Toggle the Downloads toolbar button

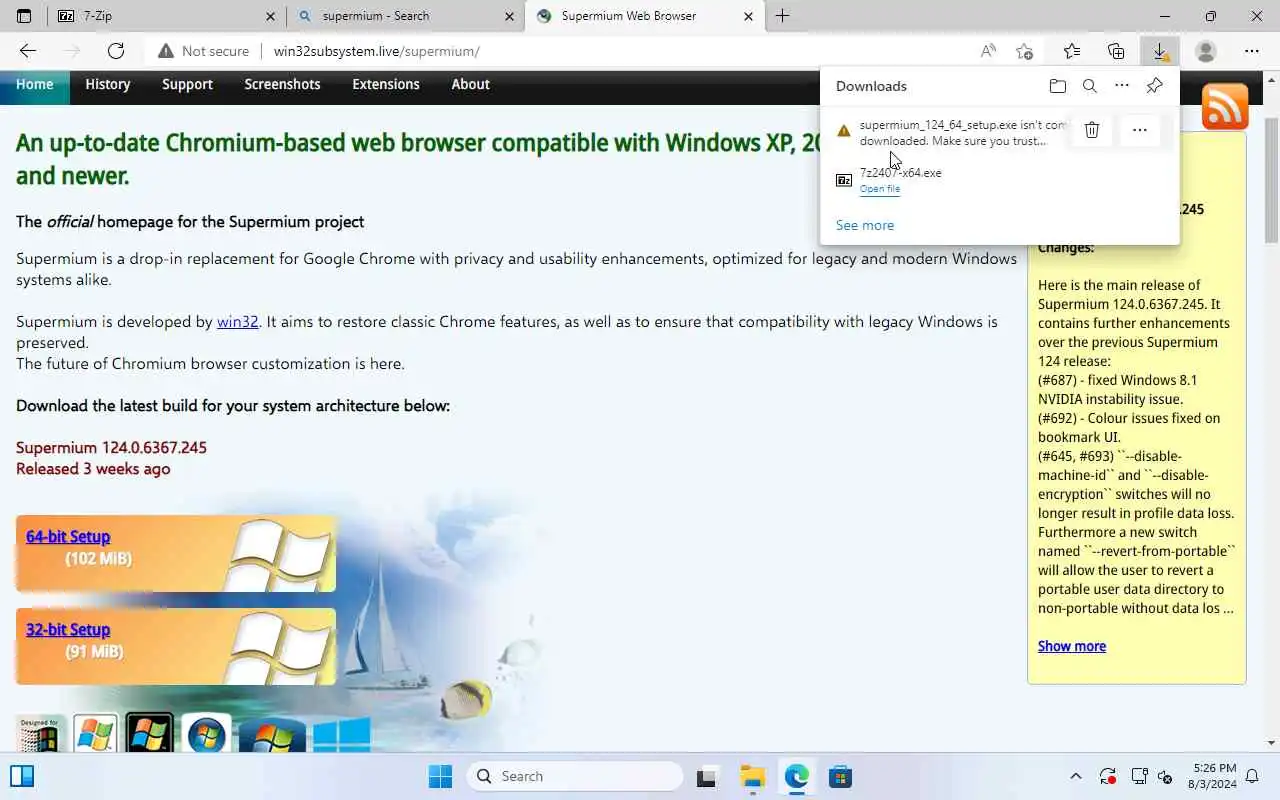(1160, 51)
